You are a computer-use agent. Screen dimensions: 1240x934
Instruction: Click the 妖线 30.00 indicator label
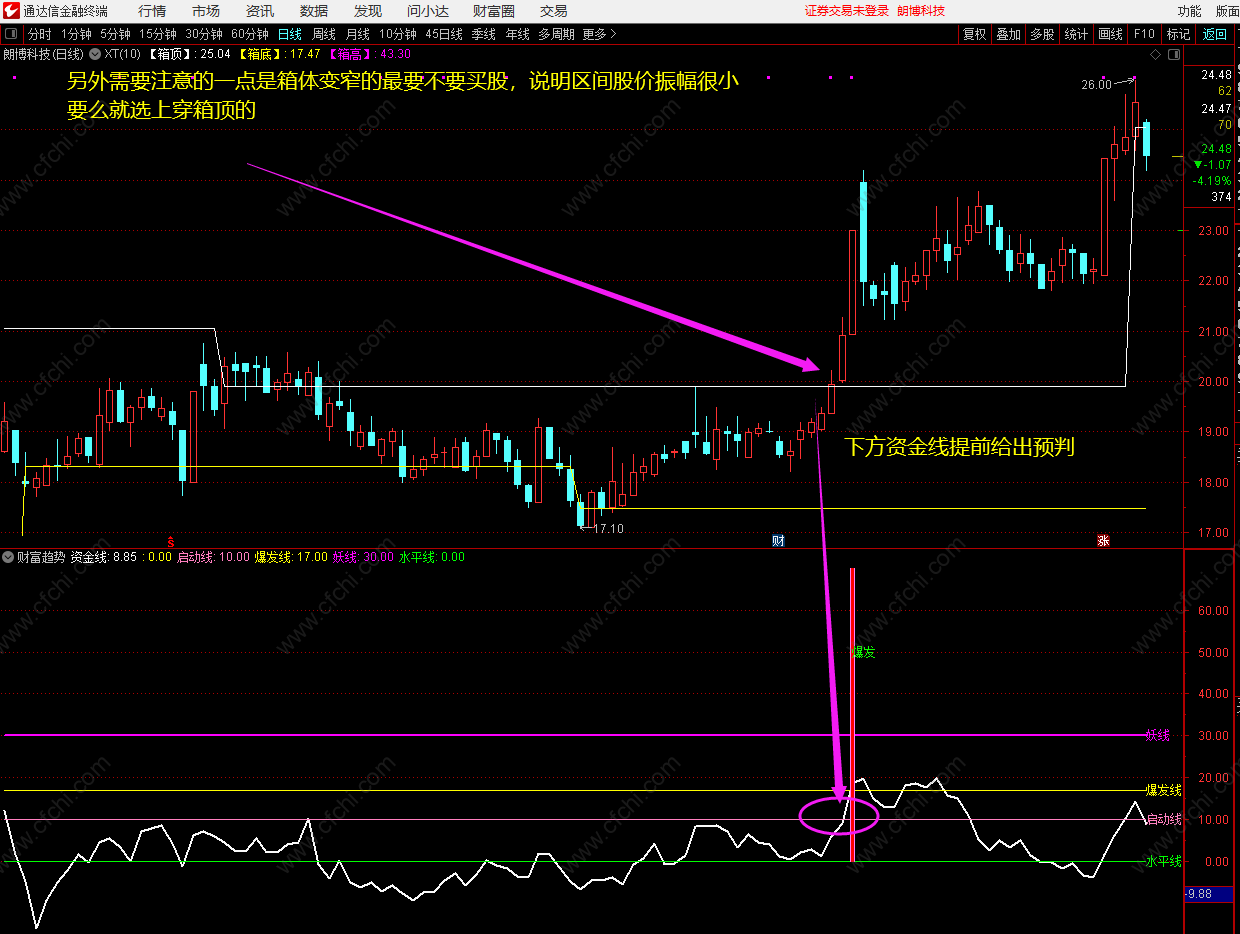(x=363, y=557)
